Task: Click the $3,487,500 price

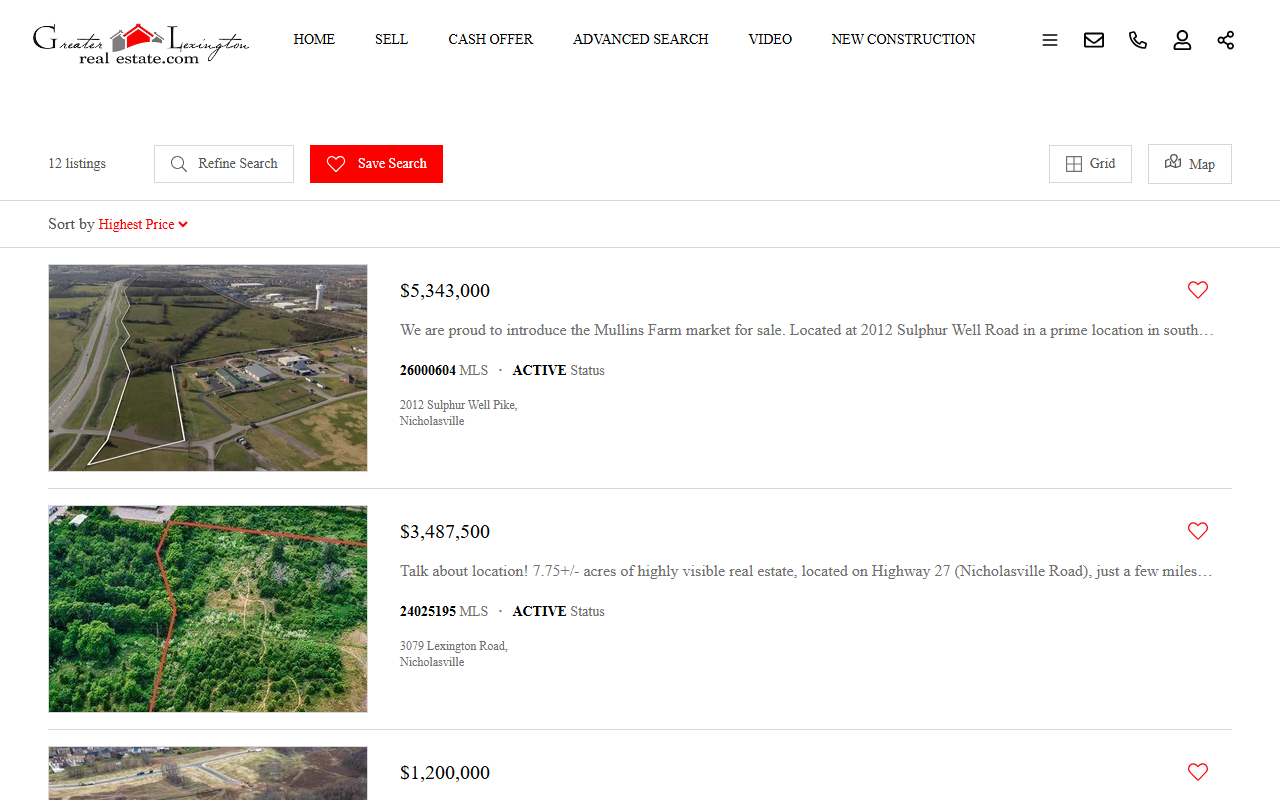Action: point(445,532)
